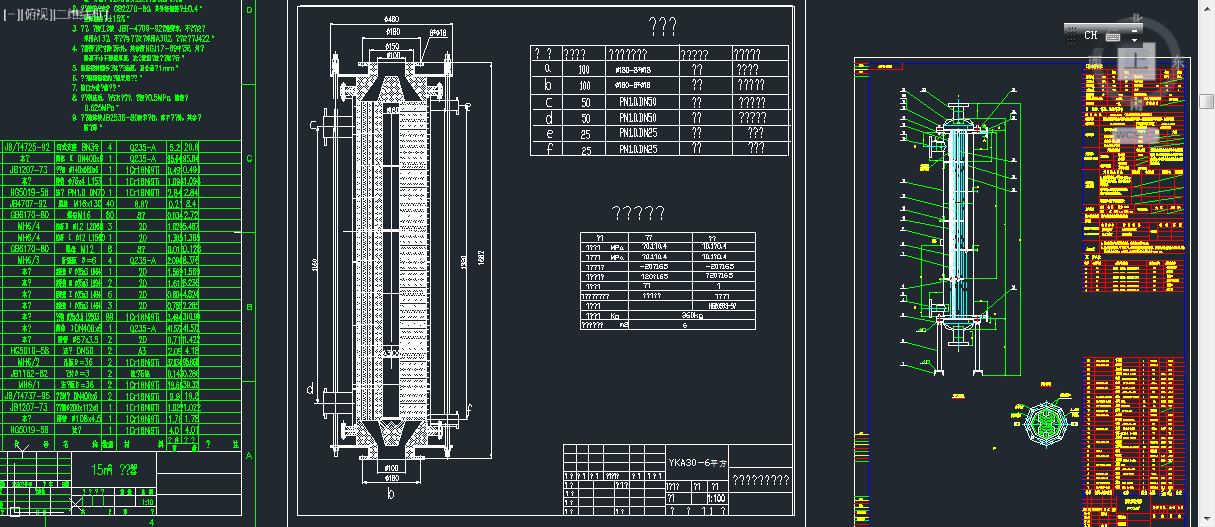This screenshot has width=1215, height=527.
Task: Click the 西 west label on the ViewCube compass
Action: [1097, 61]
